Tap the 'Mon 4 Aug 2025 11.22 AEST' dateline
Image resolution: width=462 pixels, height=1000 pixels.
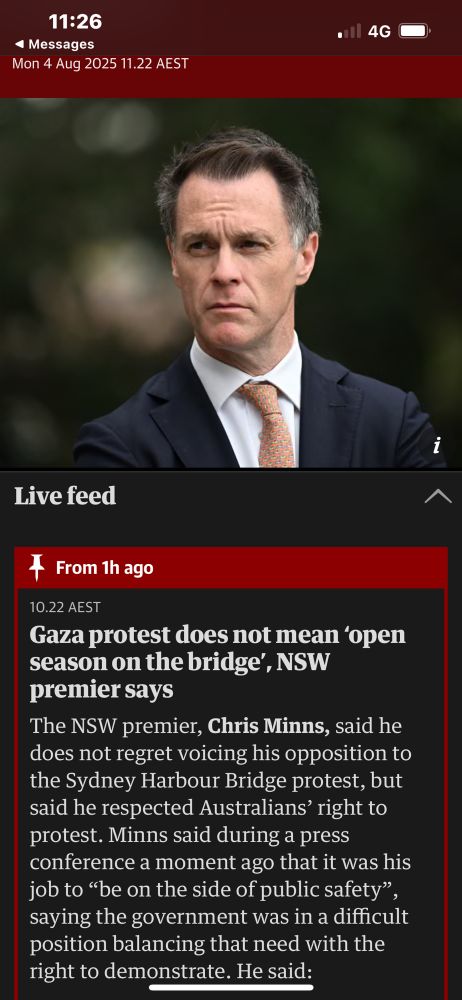100,64
